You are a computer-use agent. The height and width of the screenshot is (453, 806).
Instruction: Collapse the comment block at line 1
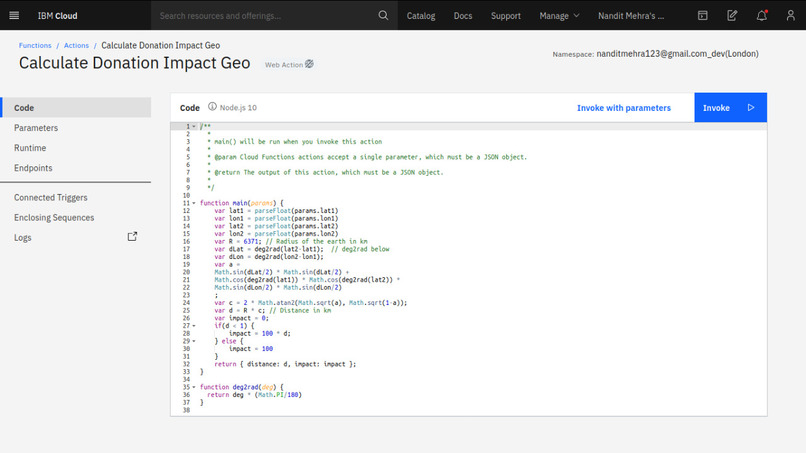pos(194,126)
